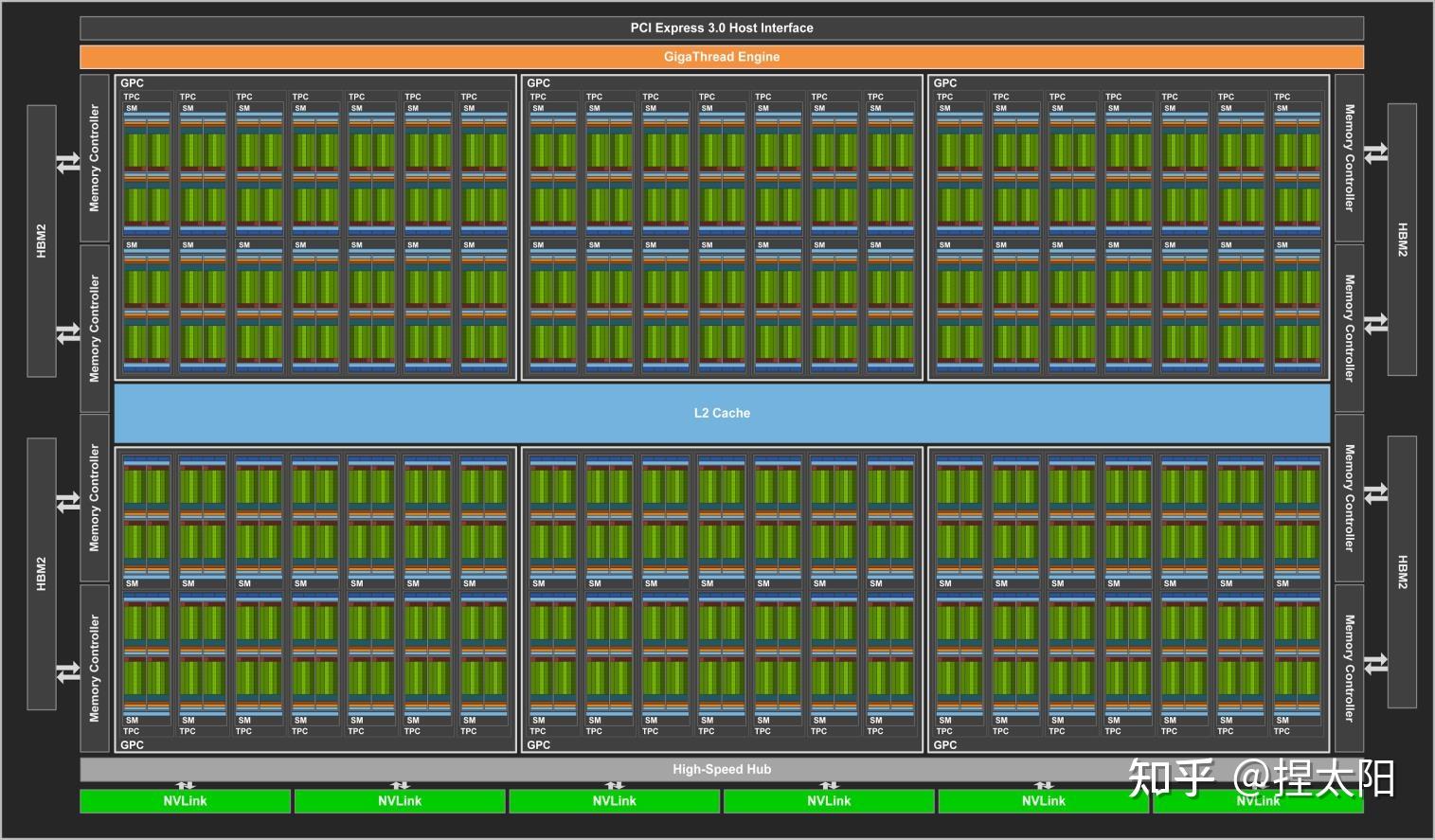Click double-arrow icon beside top-left Memory Controller

pos(68,163)
